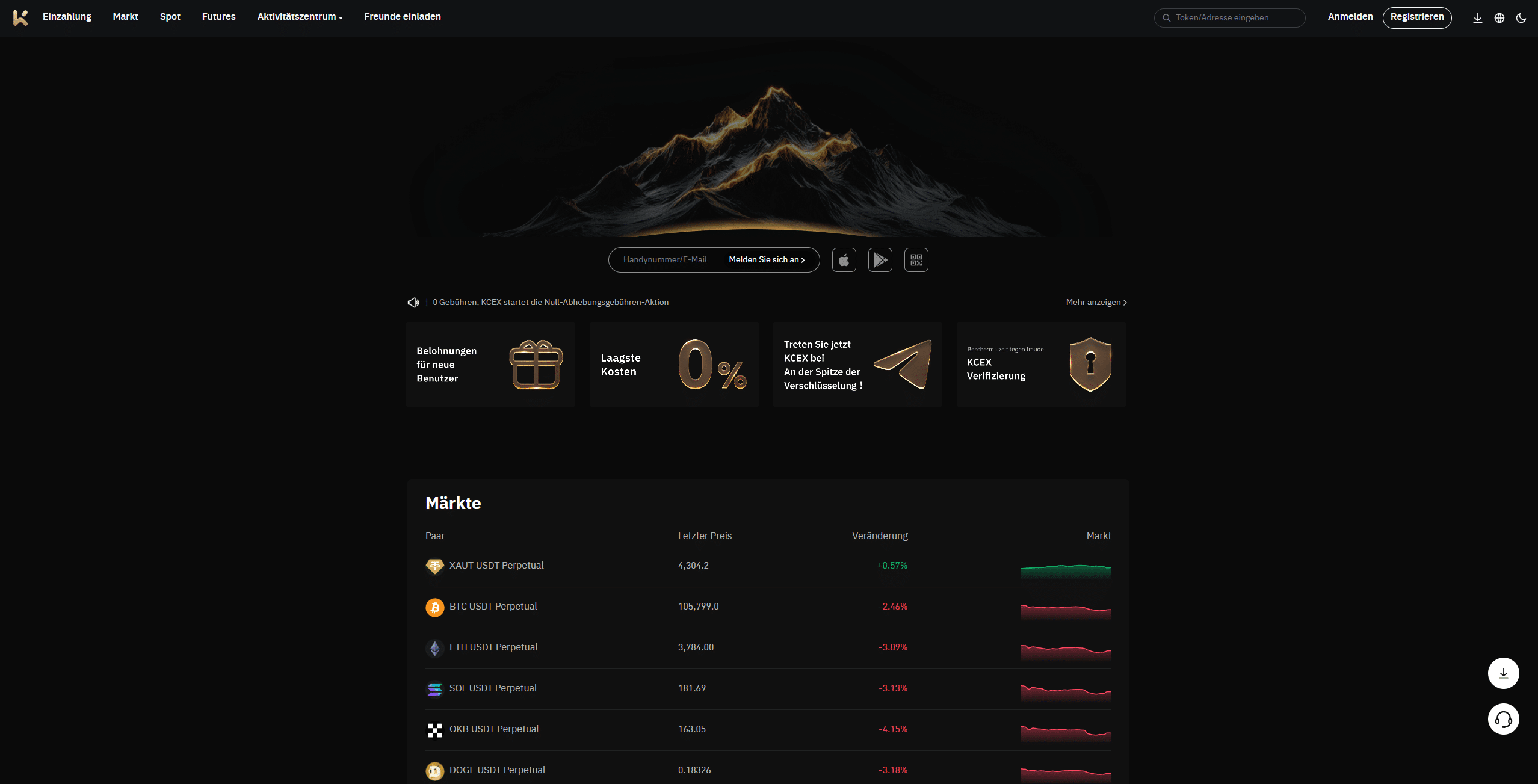
Task: Show the QR code download icon
Action: coord(916,260)
